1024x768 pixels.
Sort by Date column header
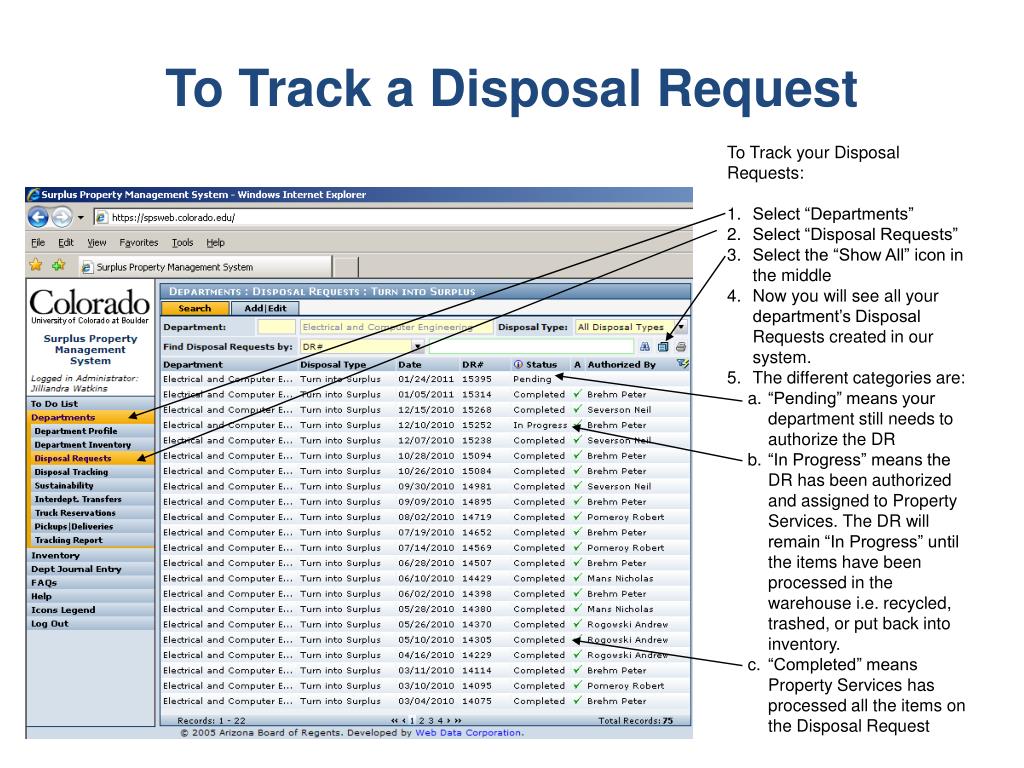pyautogui.click(x=409, y=364)
